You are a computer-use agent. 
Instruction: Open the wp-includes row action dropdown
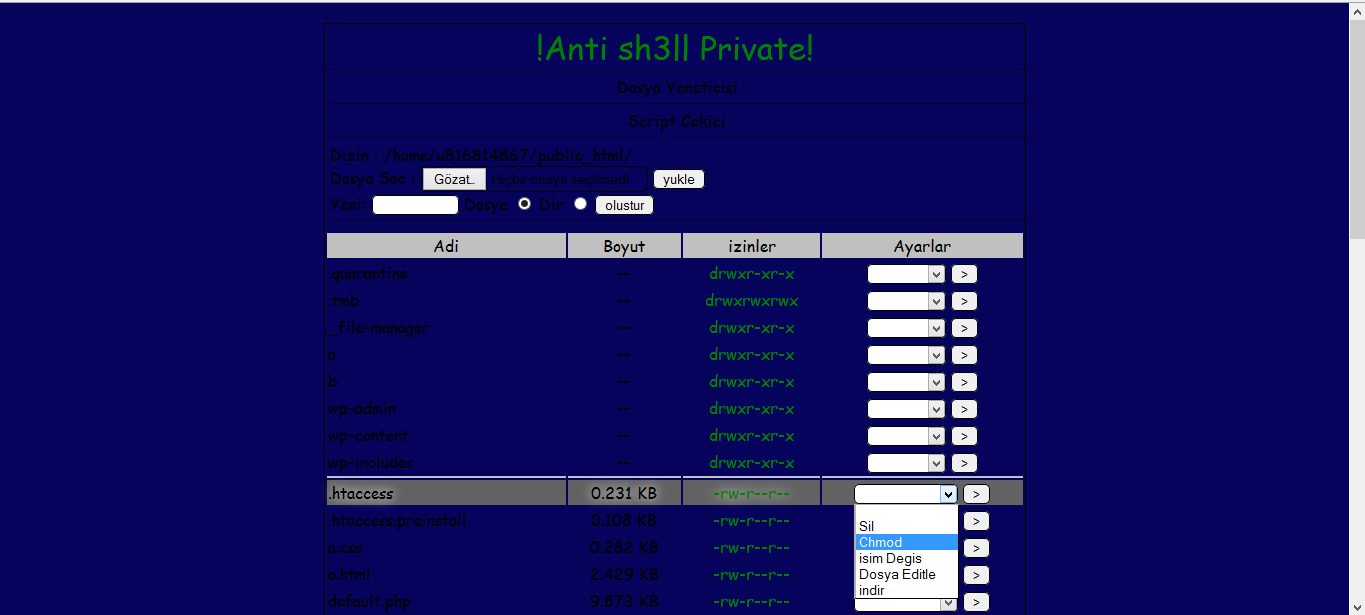tap(906, 463)
